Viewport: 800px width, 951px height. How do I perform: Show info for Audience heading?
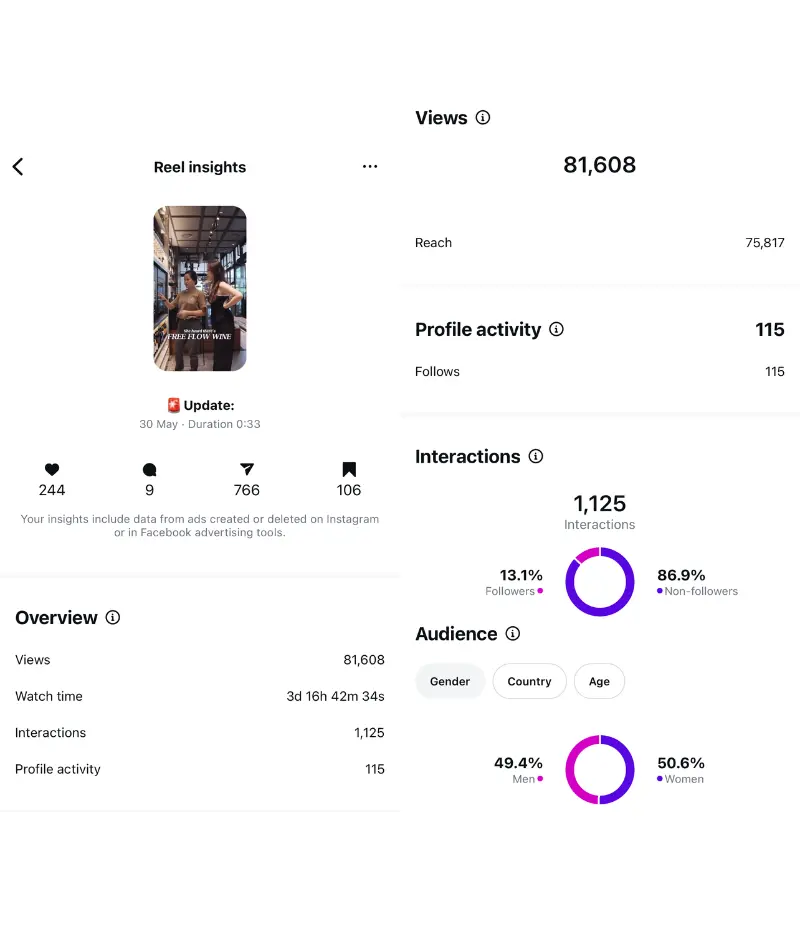pos(513,634)
